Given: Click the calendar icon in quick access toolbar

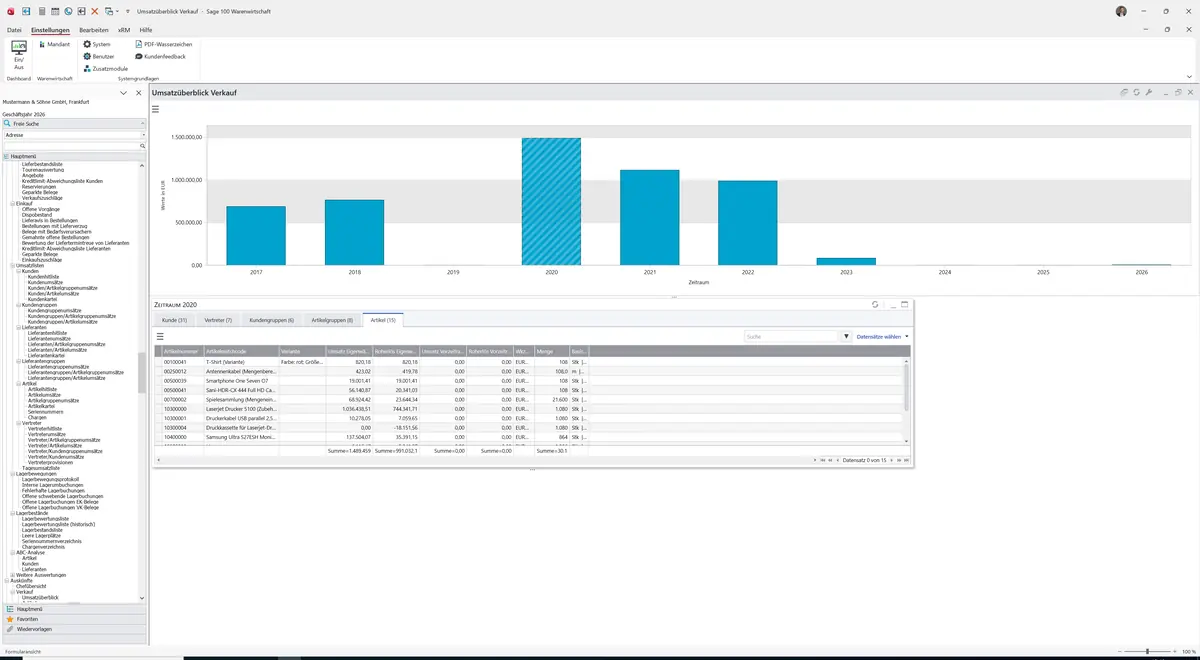Looking at the screenshot, I should 54,11.
